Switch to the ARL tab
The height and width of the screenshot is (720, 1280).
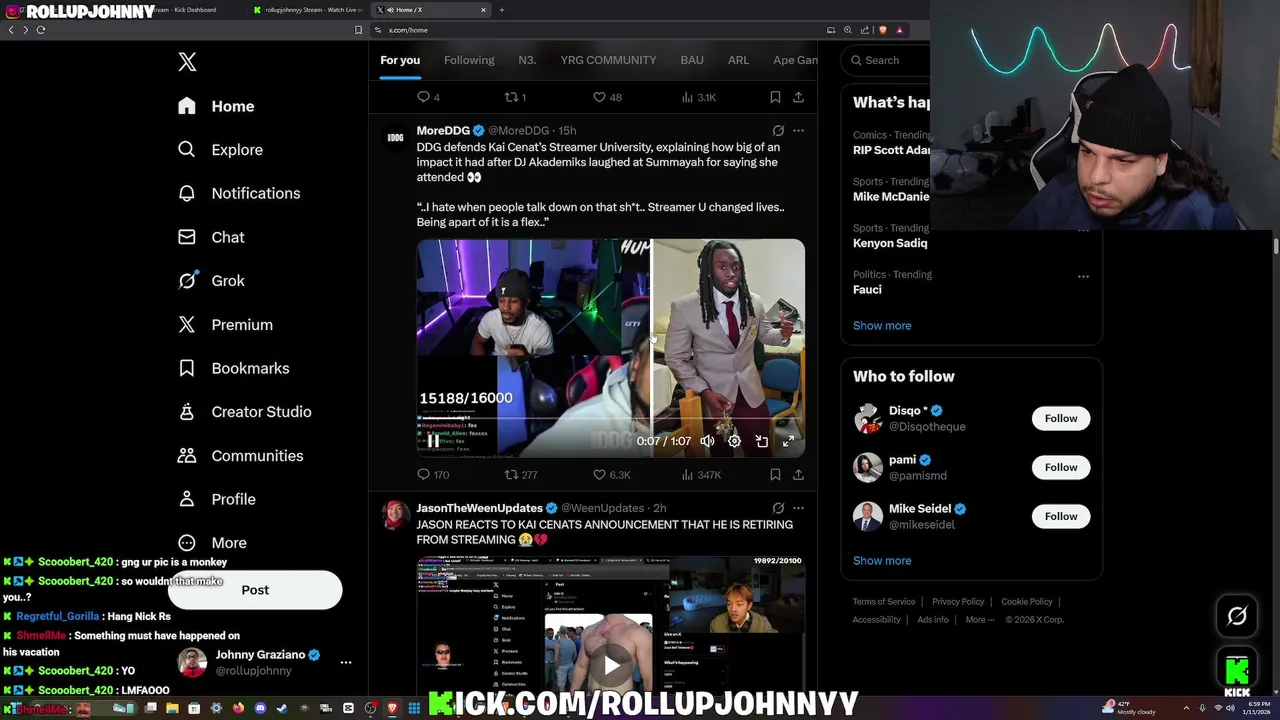(738, 60)
